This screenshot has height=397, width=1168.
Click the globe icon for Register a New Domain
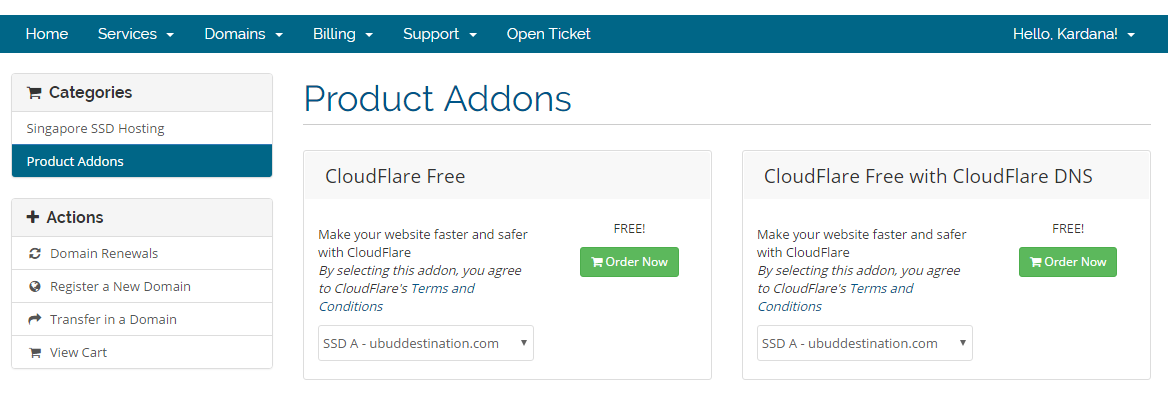(34, 287)
